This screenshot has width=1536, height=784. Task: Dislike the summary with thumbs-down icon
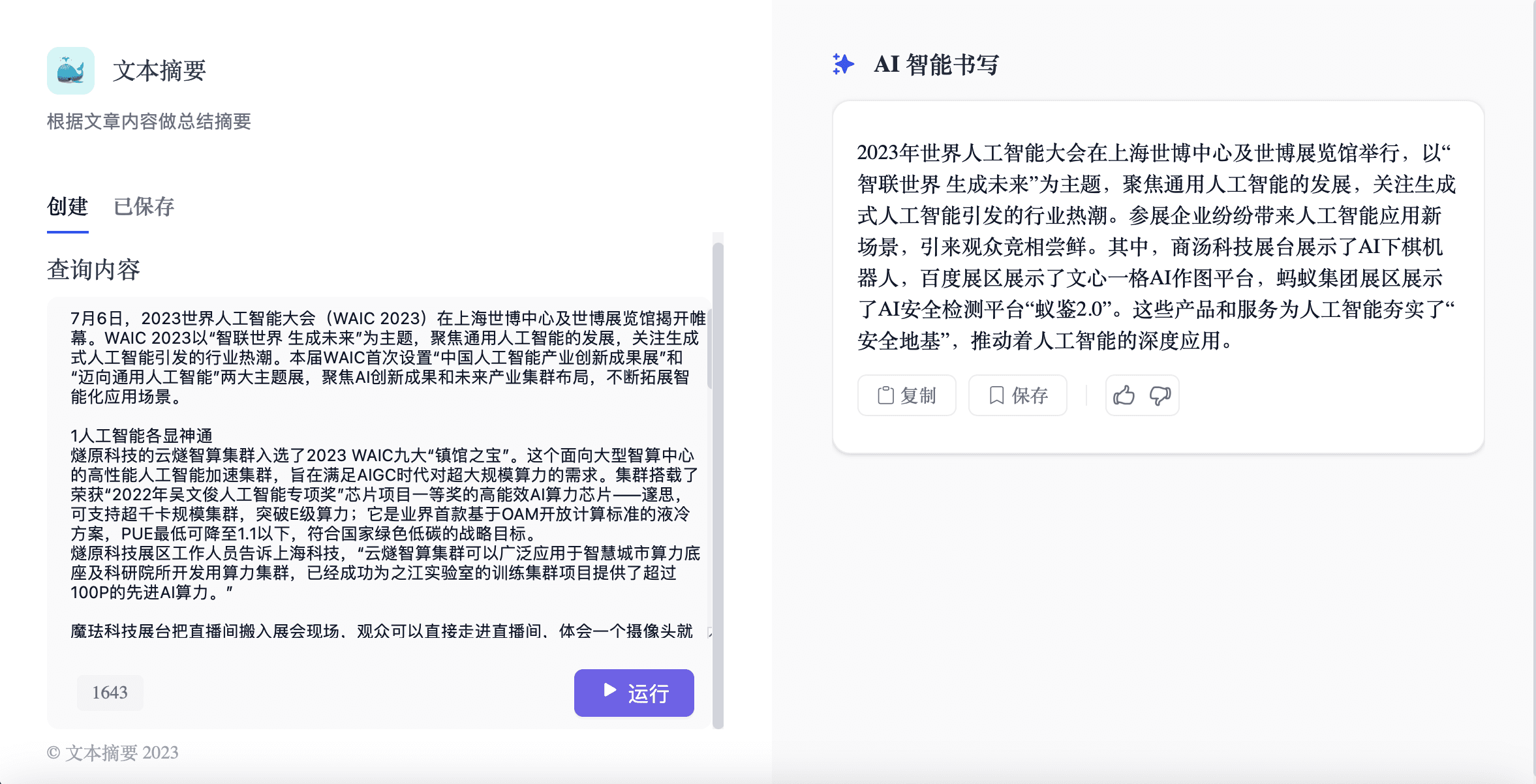1160,395
